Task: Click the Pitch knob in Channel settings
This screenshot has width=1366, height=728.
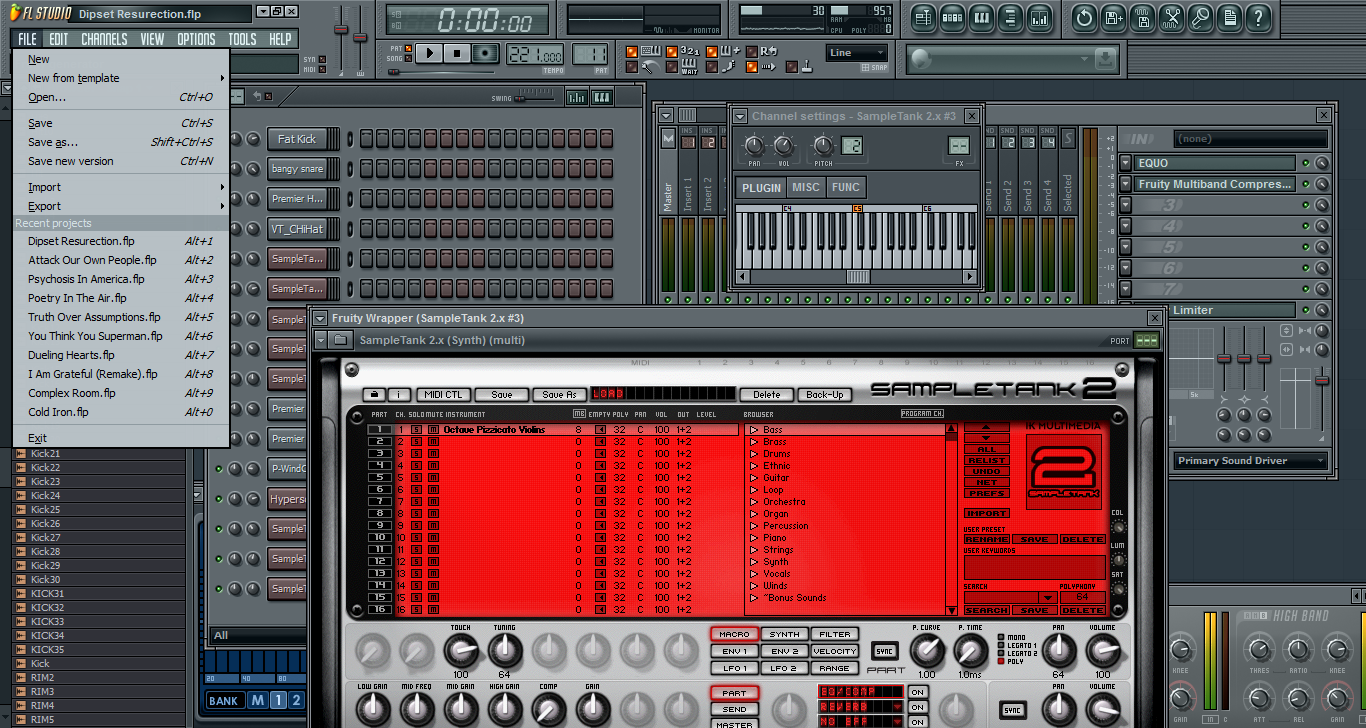Action: tap(823, 146)
